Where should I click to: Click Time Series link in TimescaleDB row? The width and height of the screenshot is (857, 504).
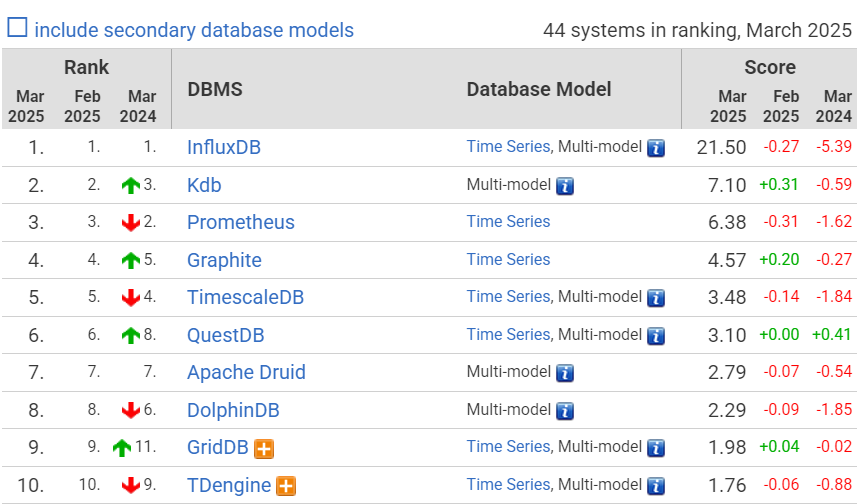pyautogui.click(x=508, y=296)
